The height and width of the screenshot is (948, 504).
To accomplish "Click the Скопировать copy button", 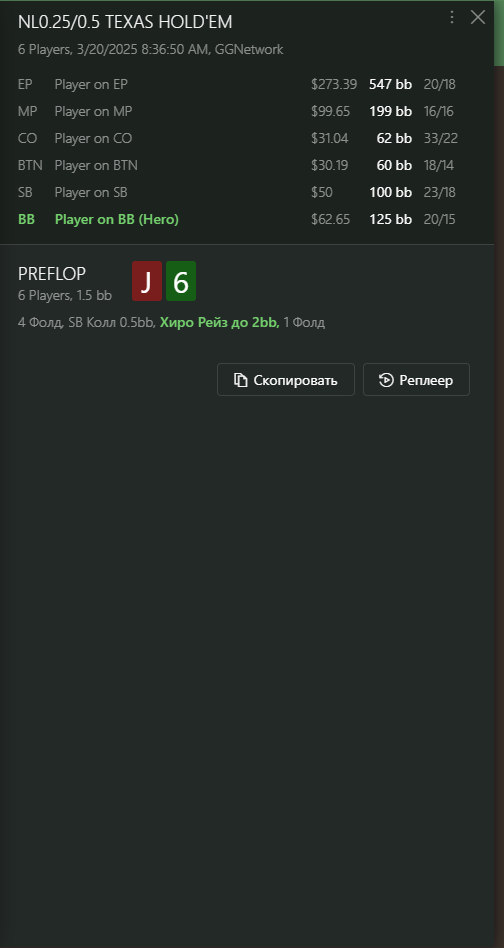I will tap(286, 380).
